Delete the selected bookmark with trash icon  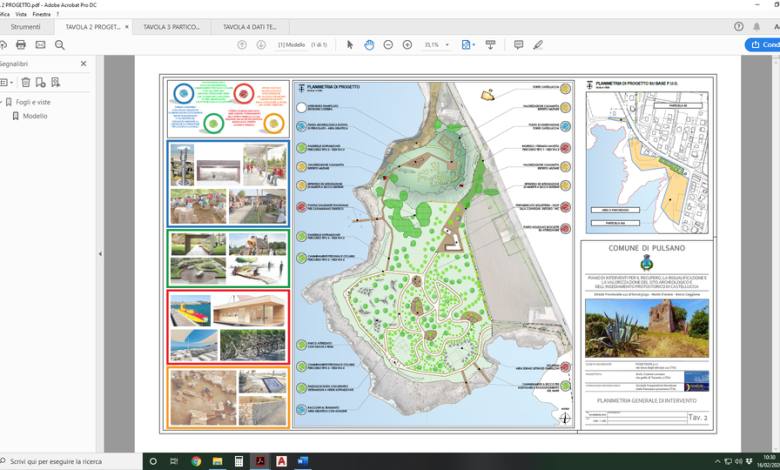coord(26,82)
